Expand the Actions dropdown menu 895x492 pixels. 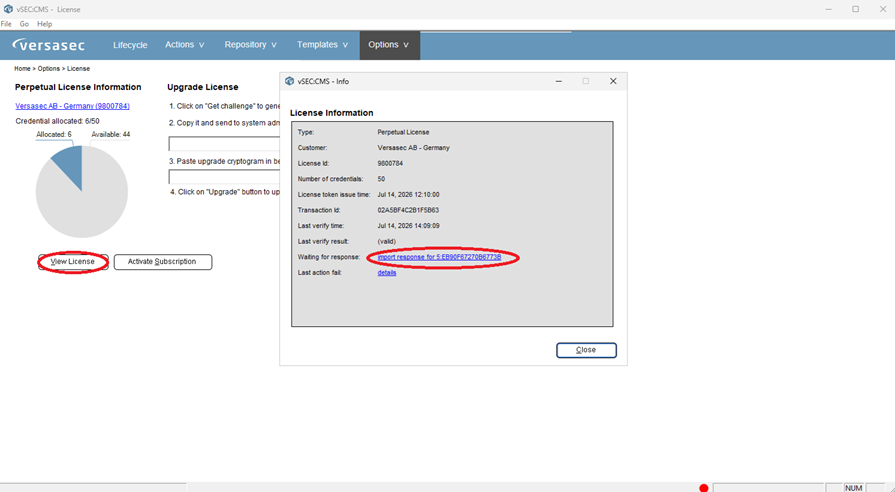pos(184,45)
